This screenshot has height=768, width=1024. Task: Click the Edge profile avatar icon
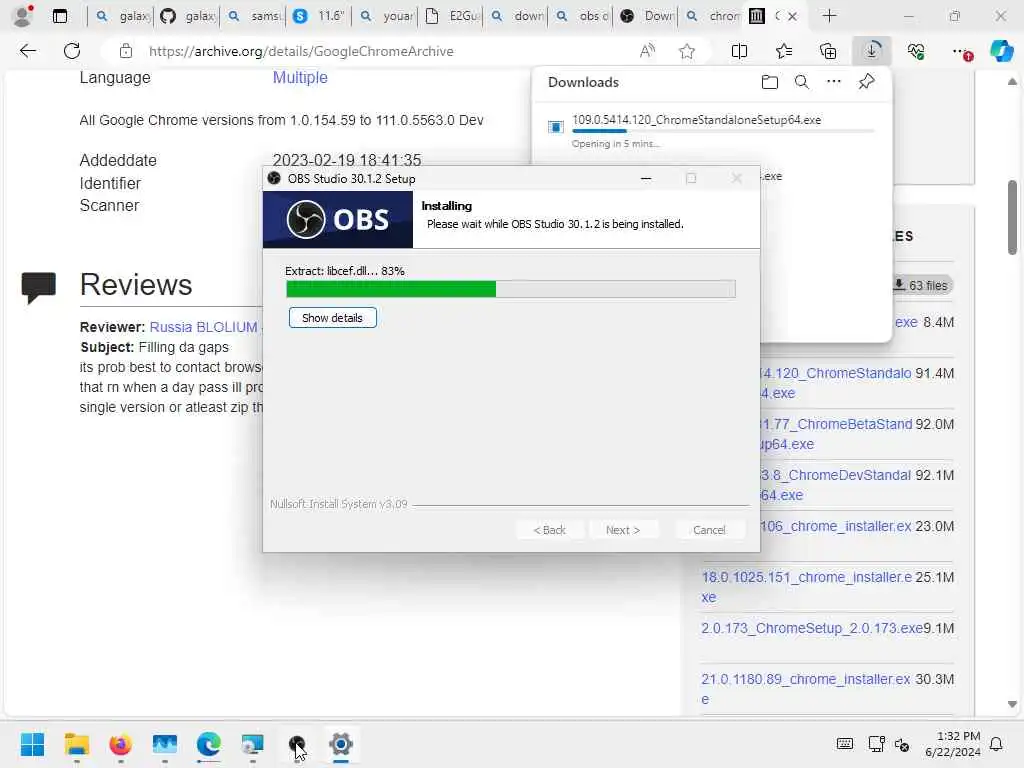tap(23, 16)
